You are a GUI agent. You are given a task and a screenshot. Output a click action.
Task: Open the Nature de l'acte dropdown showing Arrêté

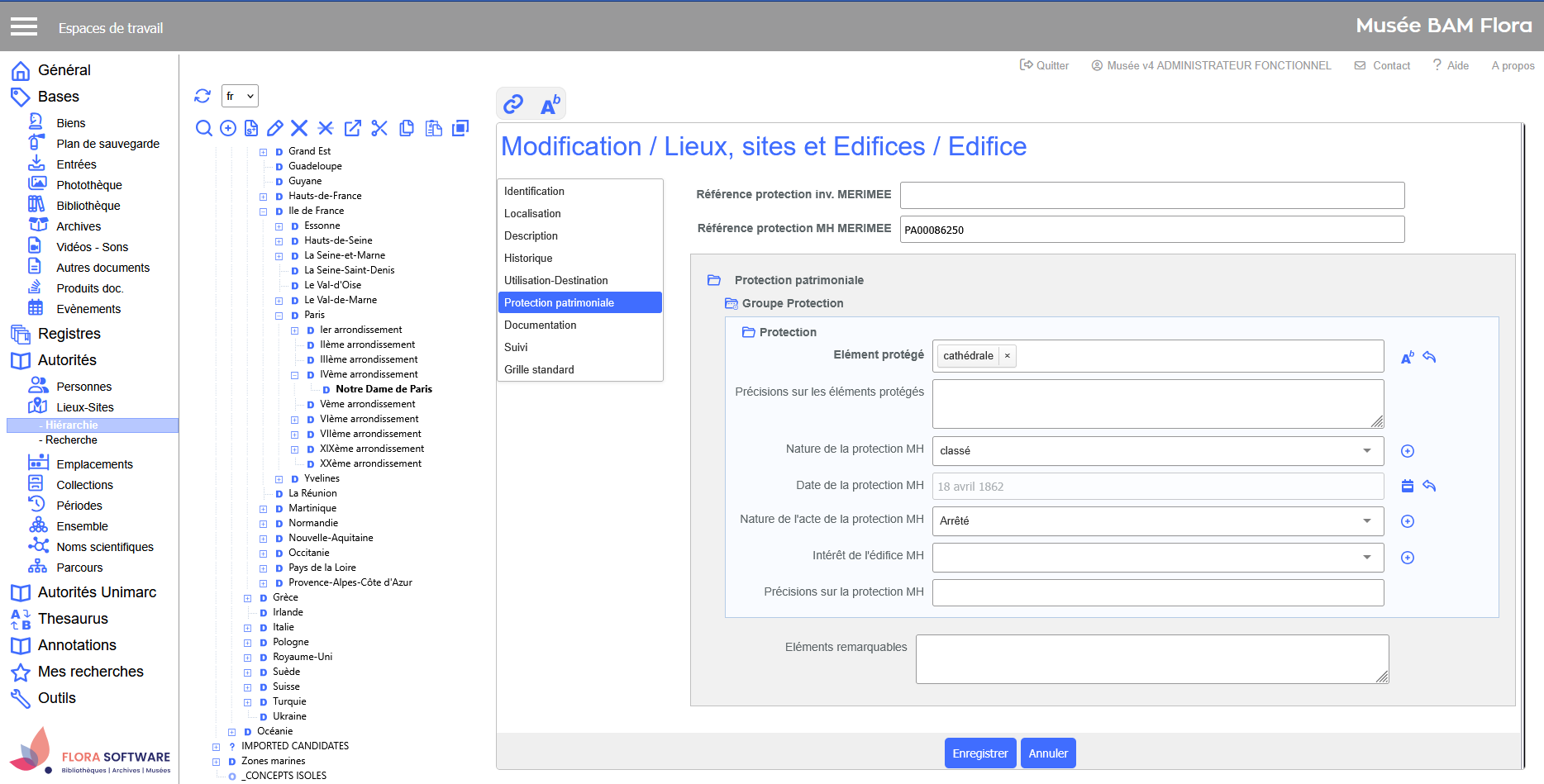point(1157,521)
